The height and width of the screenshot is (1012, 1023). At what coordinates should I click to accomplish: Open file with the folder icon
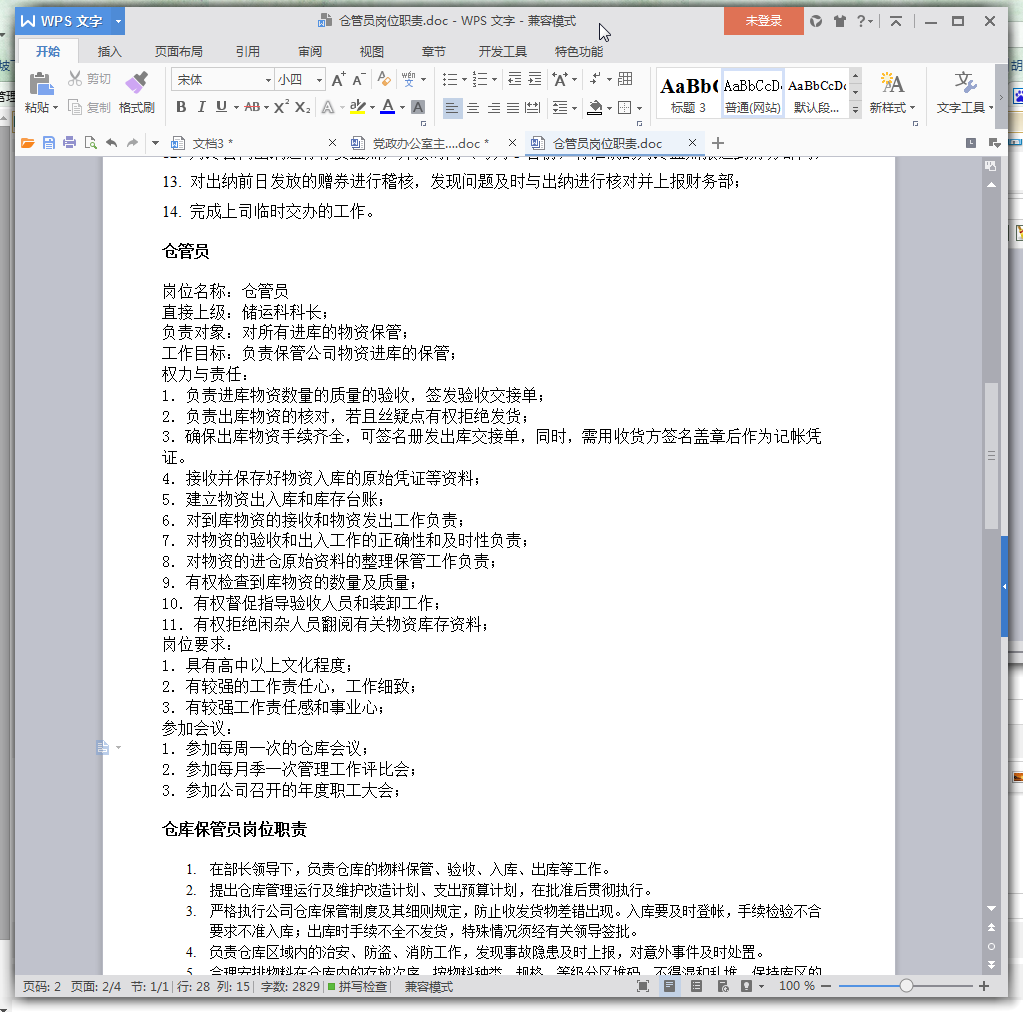[x=27, y=143]
